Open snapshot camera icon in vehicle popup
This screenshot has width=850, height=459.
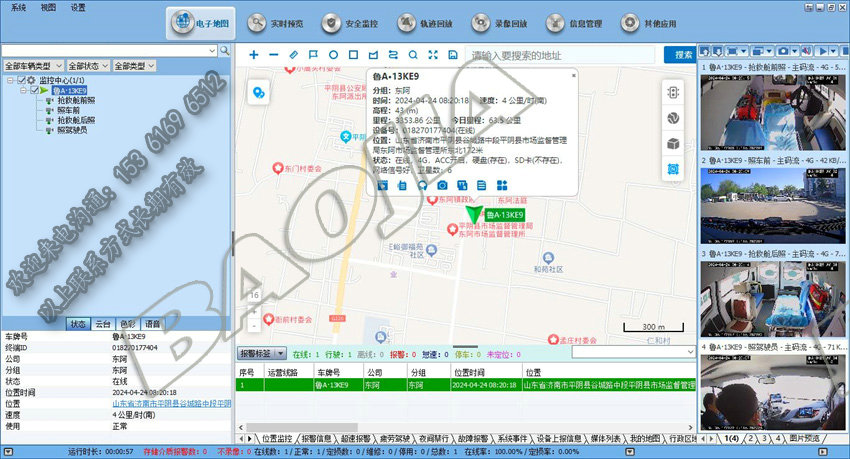click(442, 185)
